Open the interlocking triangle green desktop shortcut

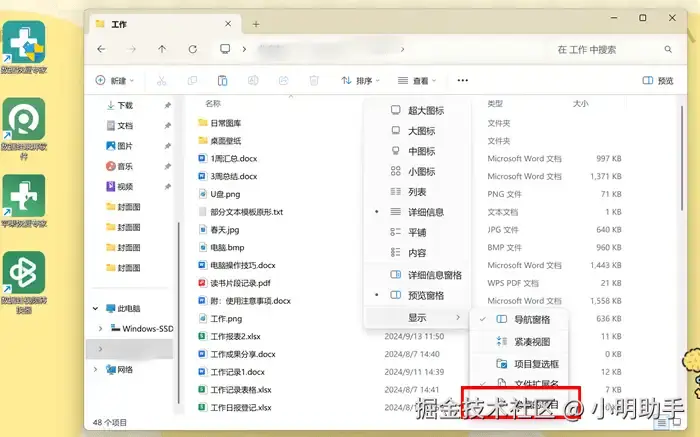click(x=24, y=272)
